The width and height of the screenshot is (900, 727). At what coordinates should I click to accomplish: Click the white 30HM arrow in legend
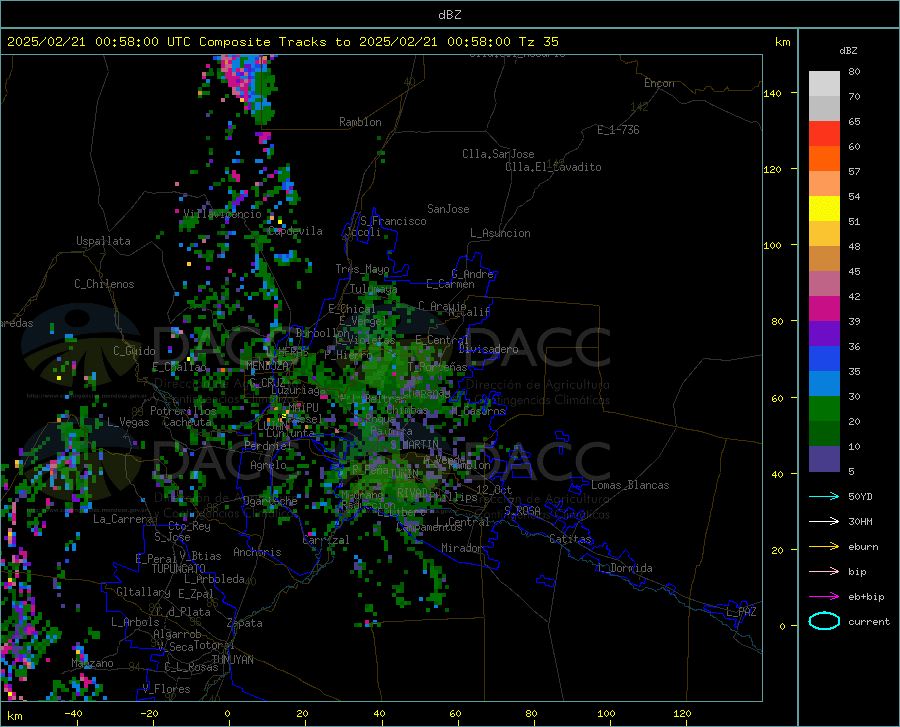pos(824,522)
